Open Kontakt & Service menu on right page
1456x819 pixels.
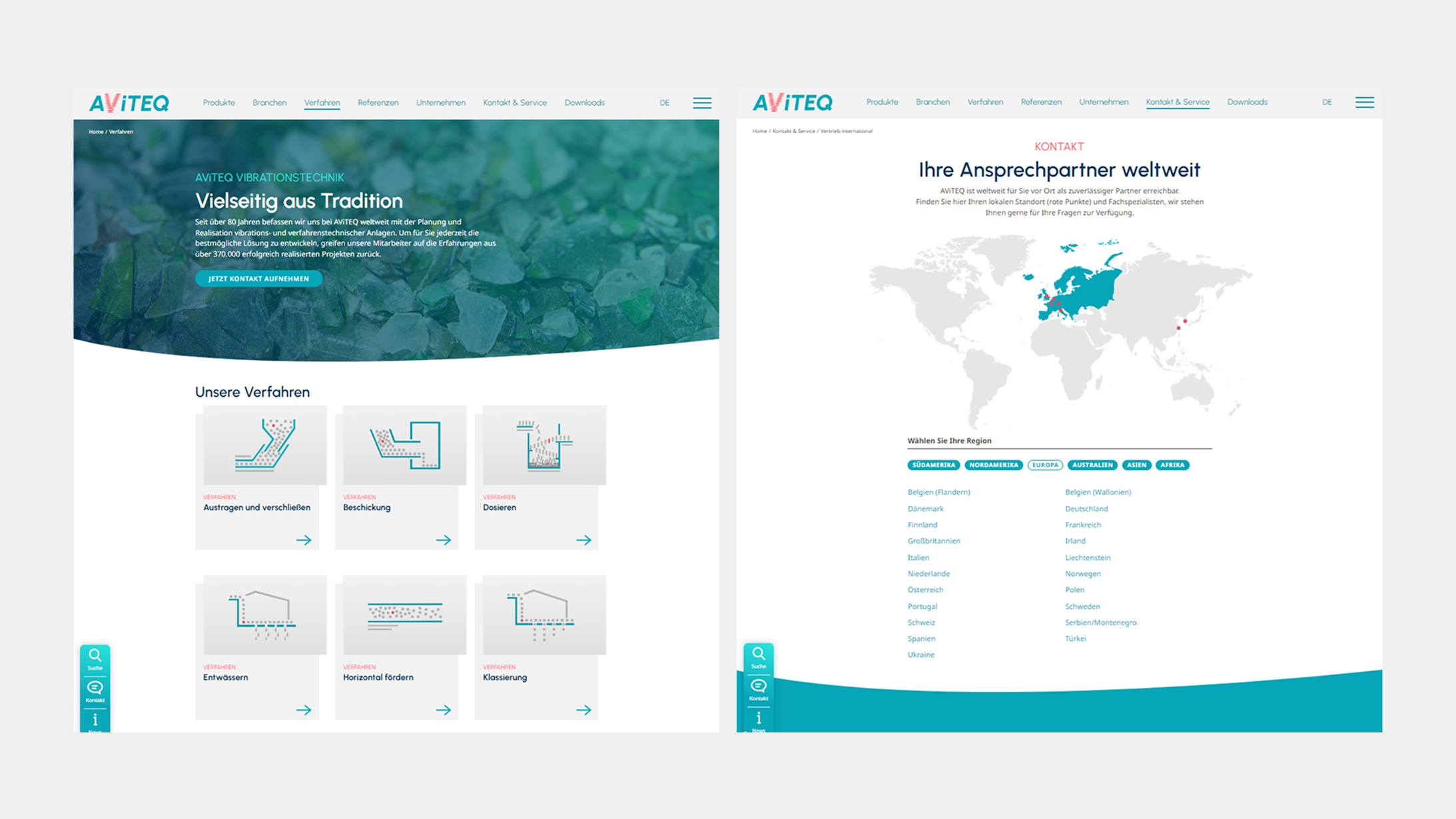pos(1178,102)
